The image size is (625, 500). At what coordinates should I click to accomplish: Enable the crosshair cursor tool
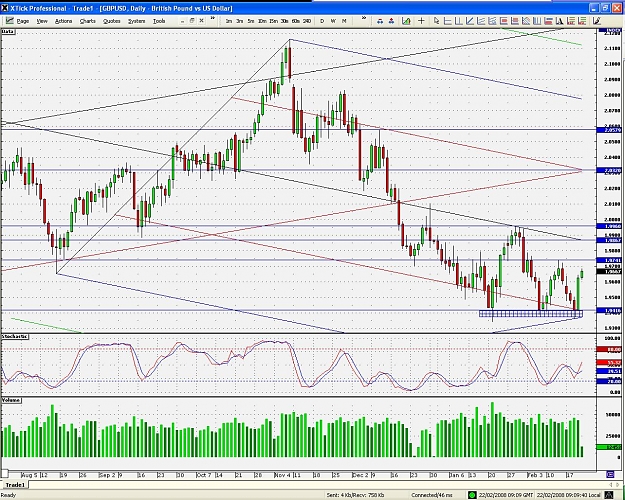(x=421, y=21)
